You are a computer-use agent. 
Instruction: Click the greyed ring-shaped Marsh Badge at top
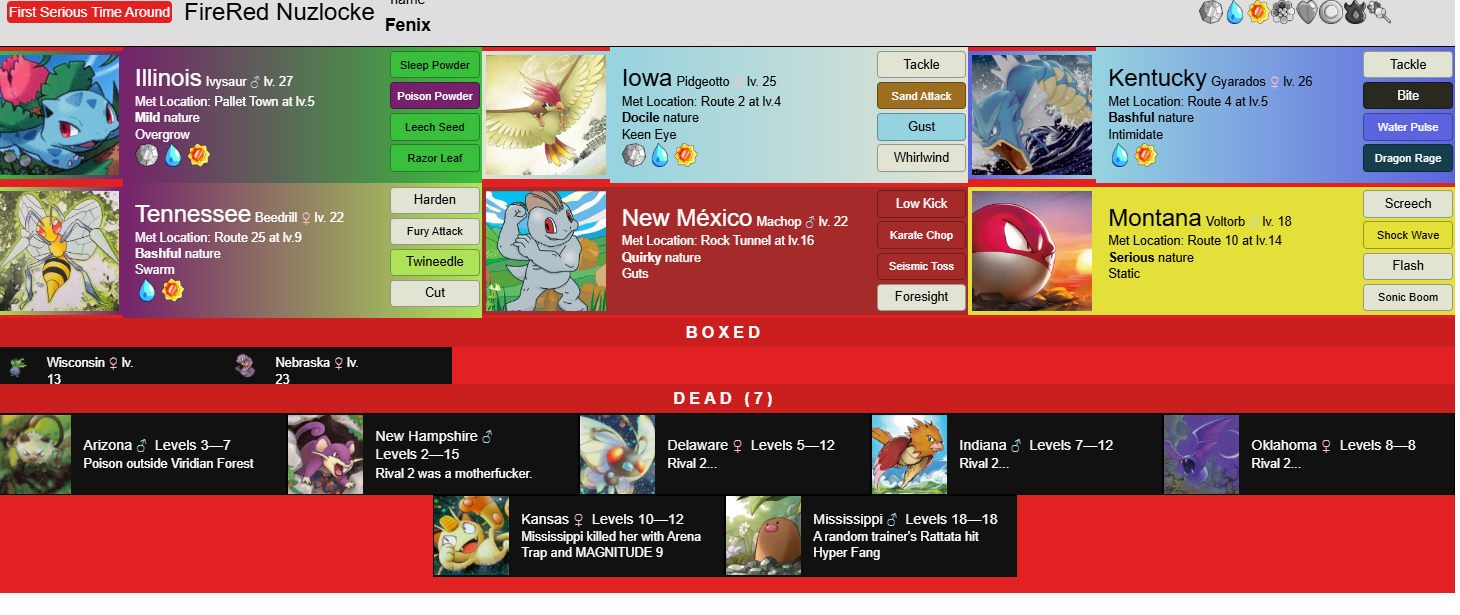[x=1331, y=12]
